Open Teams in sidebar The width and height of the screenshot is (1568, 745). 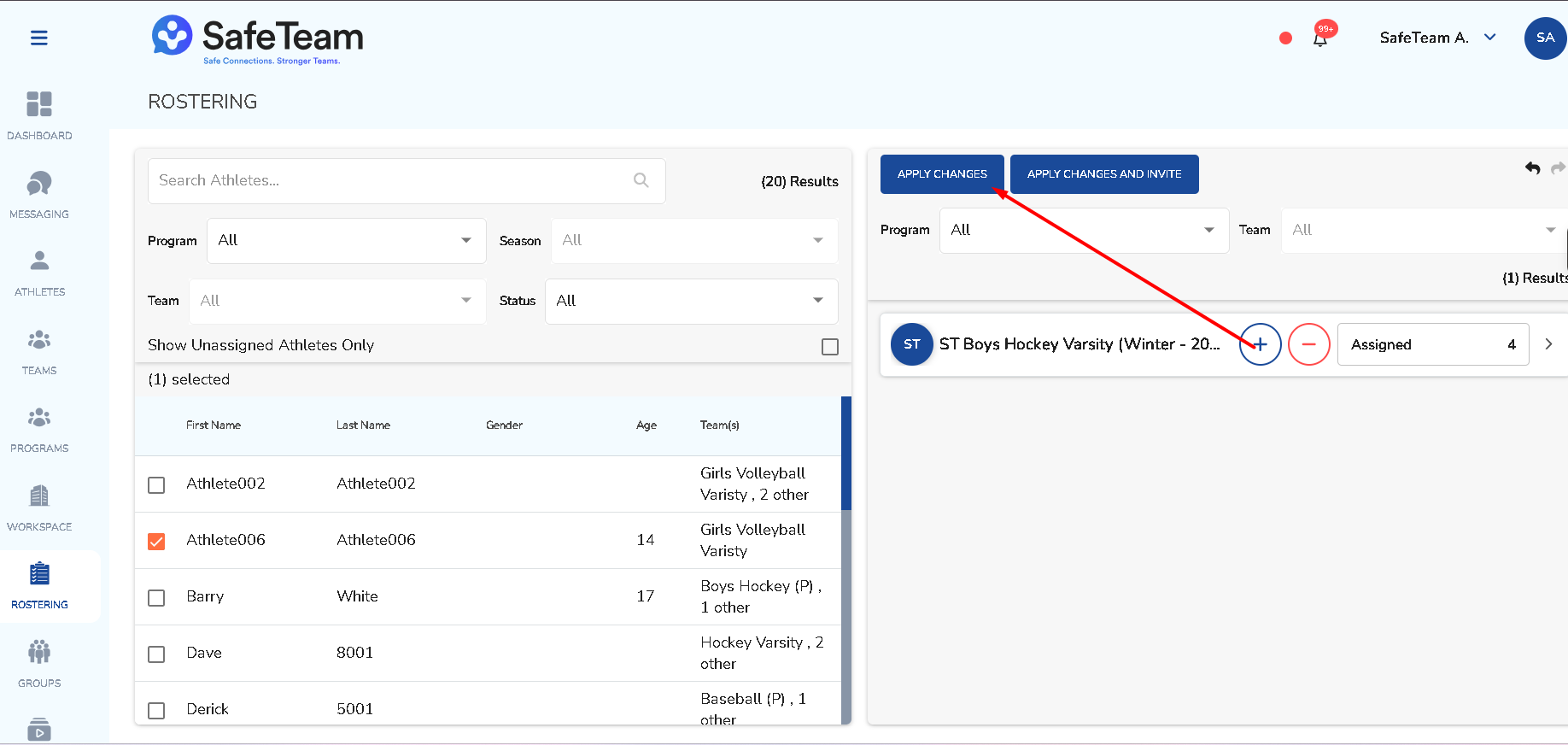39,351
